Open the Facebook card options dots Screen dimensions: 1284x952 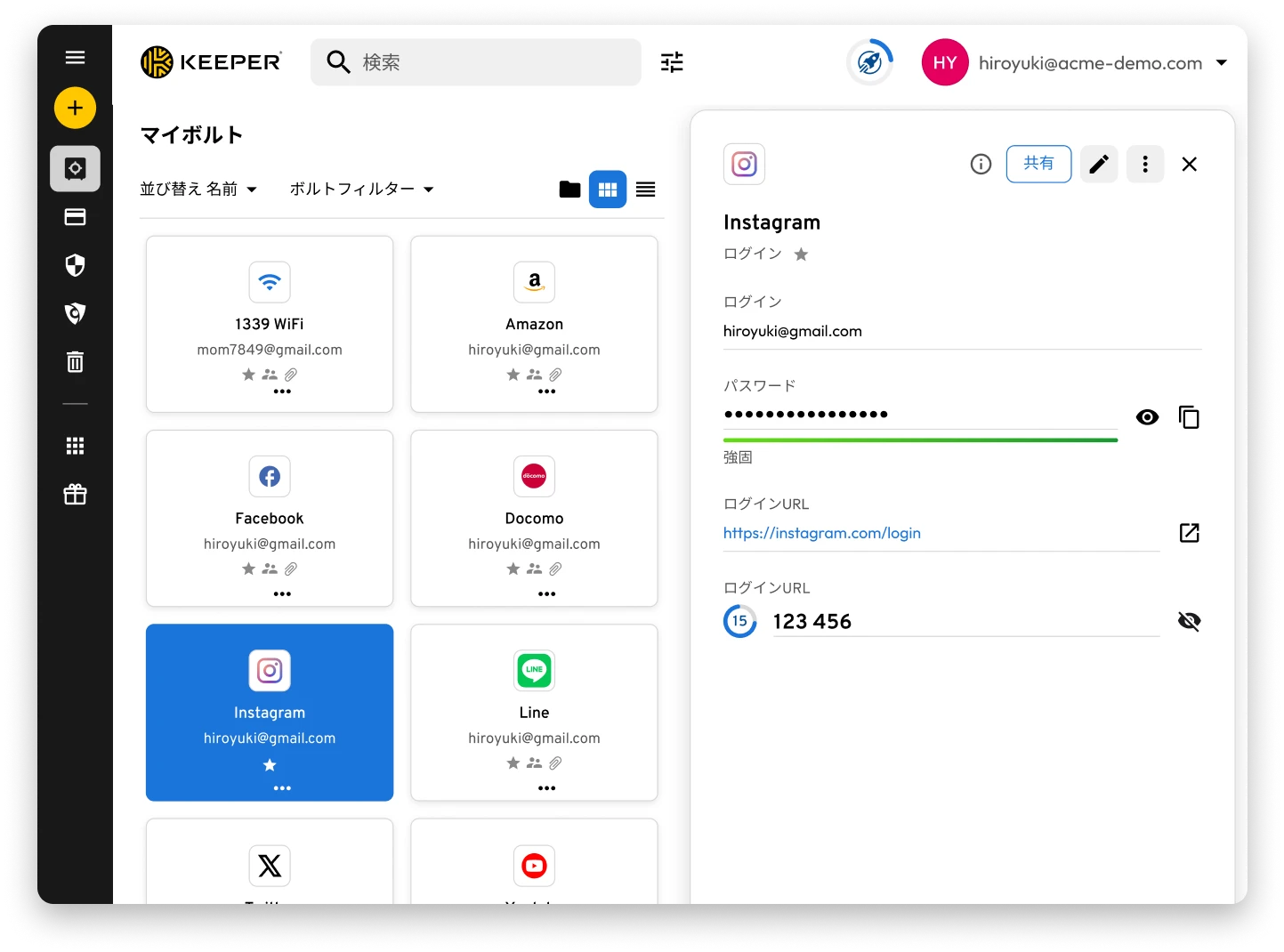click(282, 593)
